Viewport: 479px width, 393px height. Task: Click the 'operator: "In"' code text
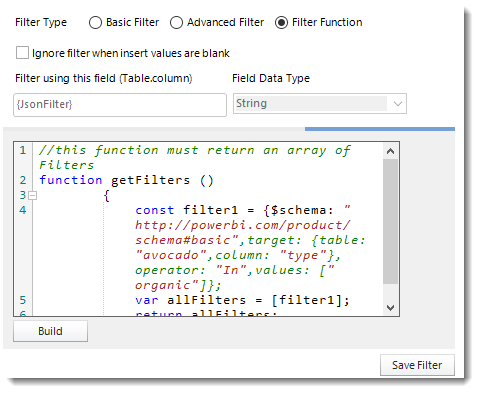tap(191, 270)
